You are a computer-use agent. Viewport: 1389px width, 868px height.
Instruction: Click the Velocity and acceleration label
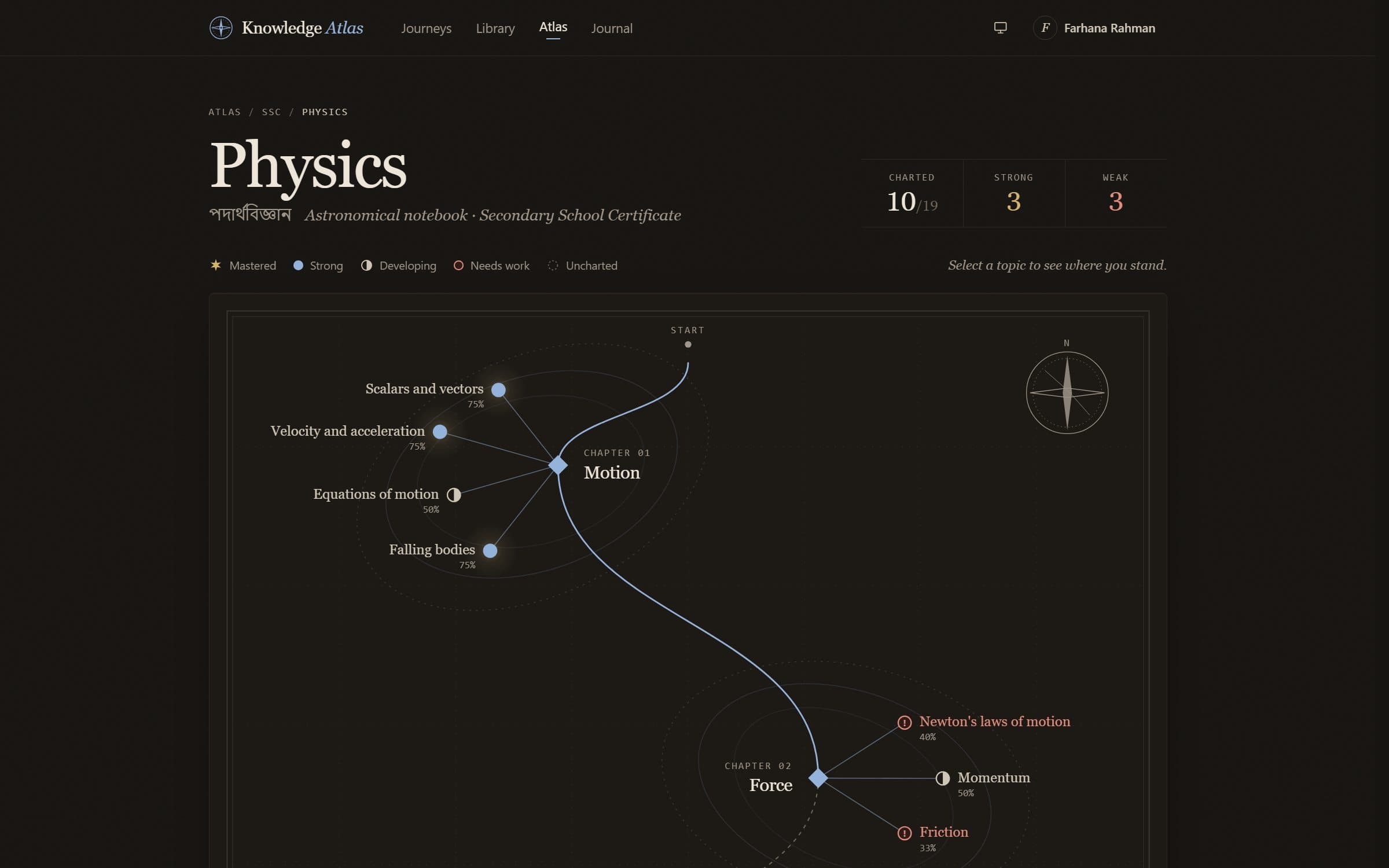coord(347,431)
